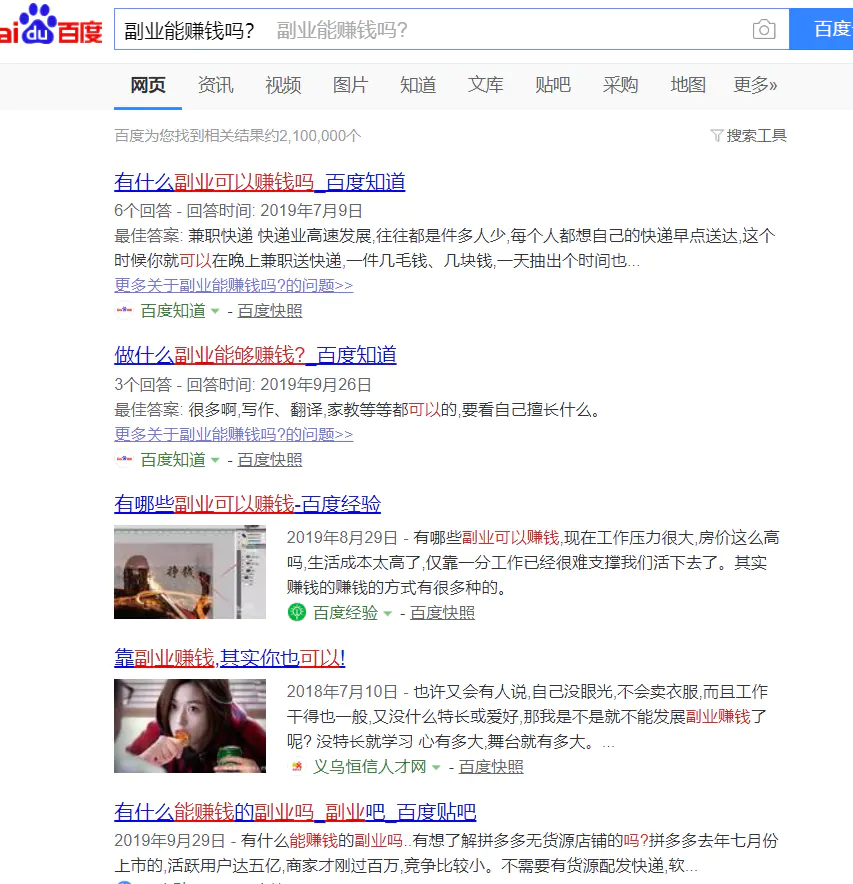Click 百度知道 favicon under 做什么副业能够赚钱
853x884 pixels.
123,459
